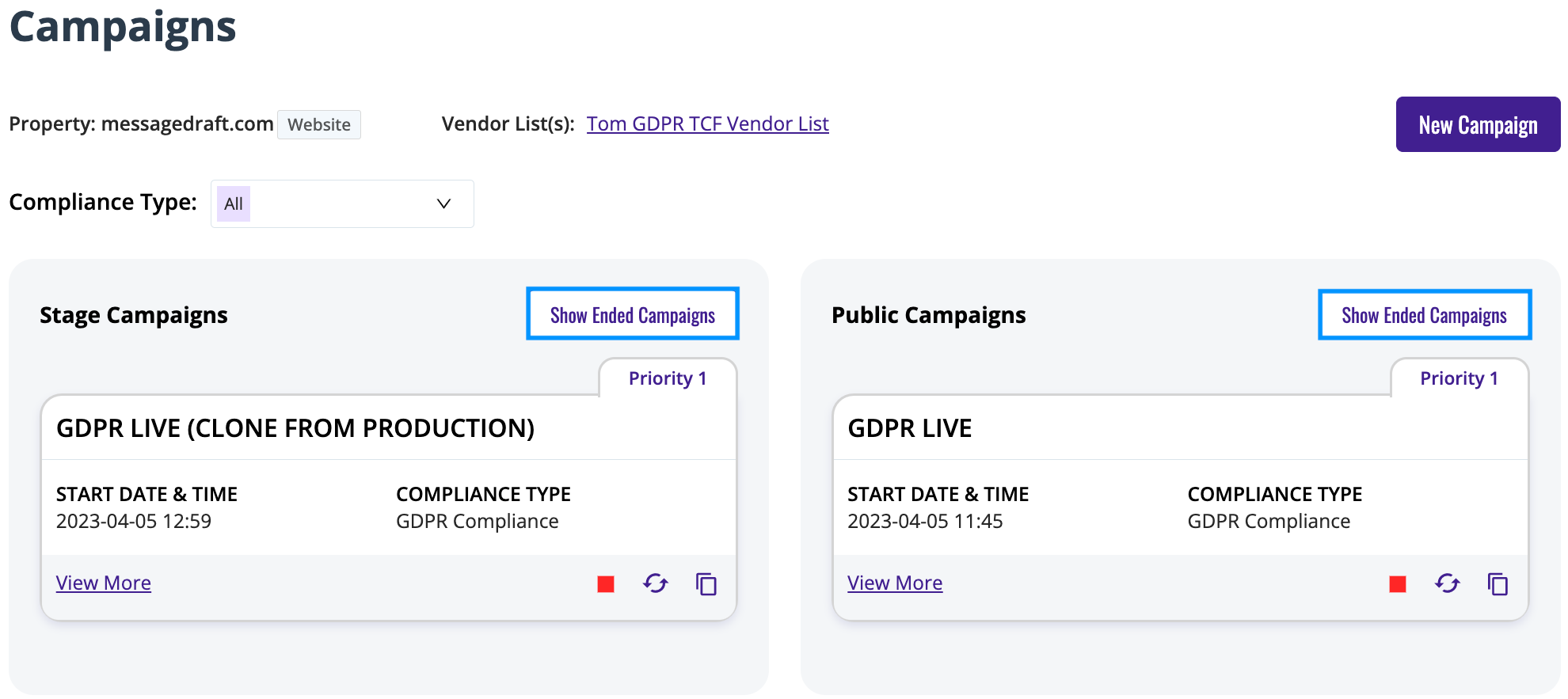Click the New Campaign button
Screen dimensions: 1568x699
[x=1478, y=124]
